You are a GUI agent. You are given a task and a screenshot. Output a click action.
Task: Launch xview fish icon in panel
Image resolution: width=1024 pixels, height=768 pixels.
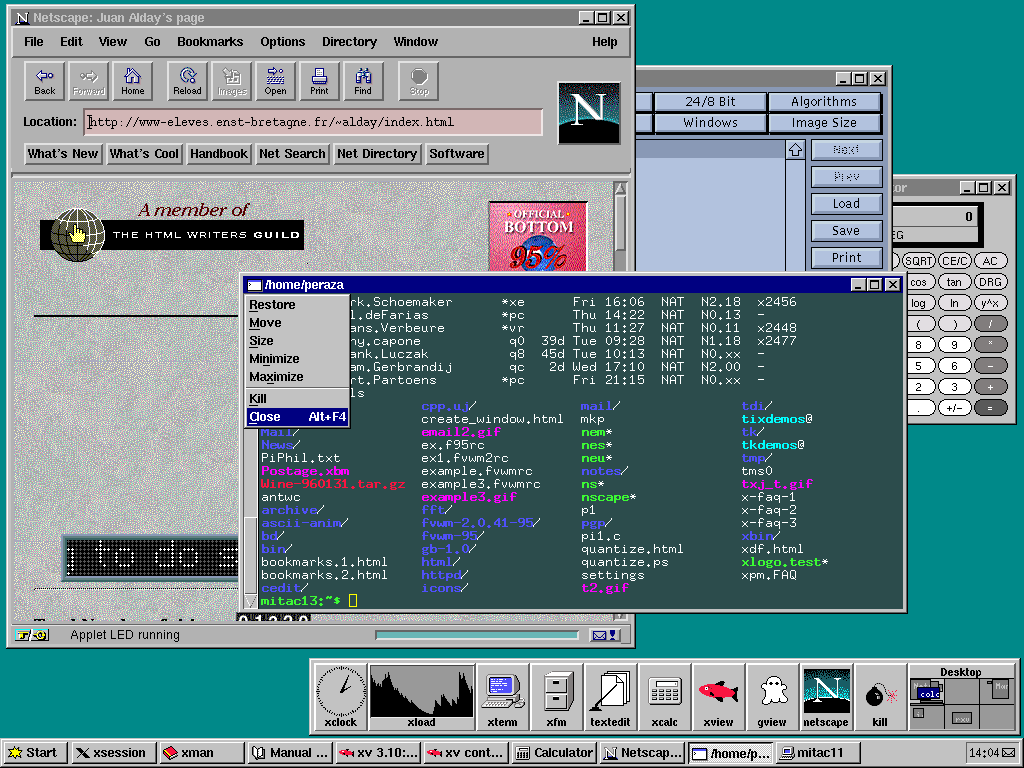tap(718, 696)
